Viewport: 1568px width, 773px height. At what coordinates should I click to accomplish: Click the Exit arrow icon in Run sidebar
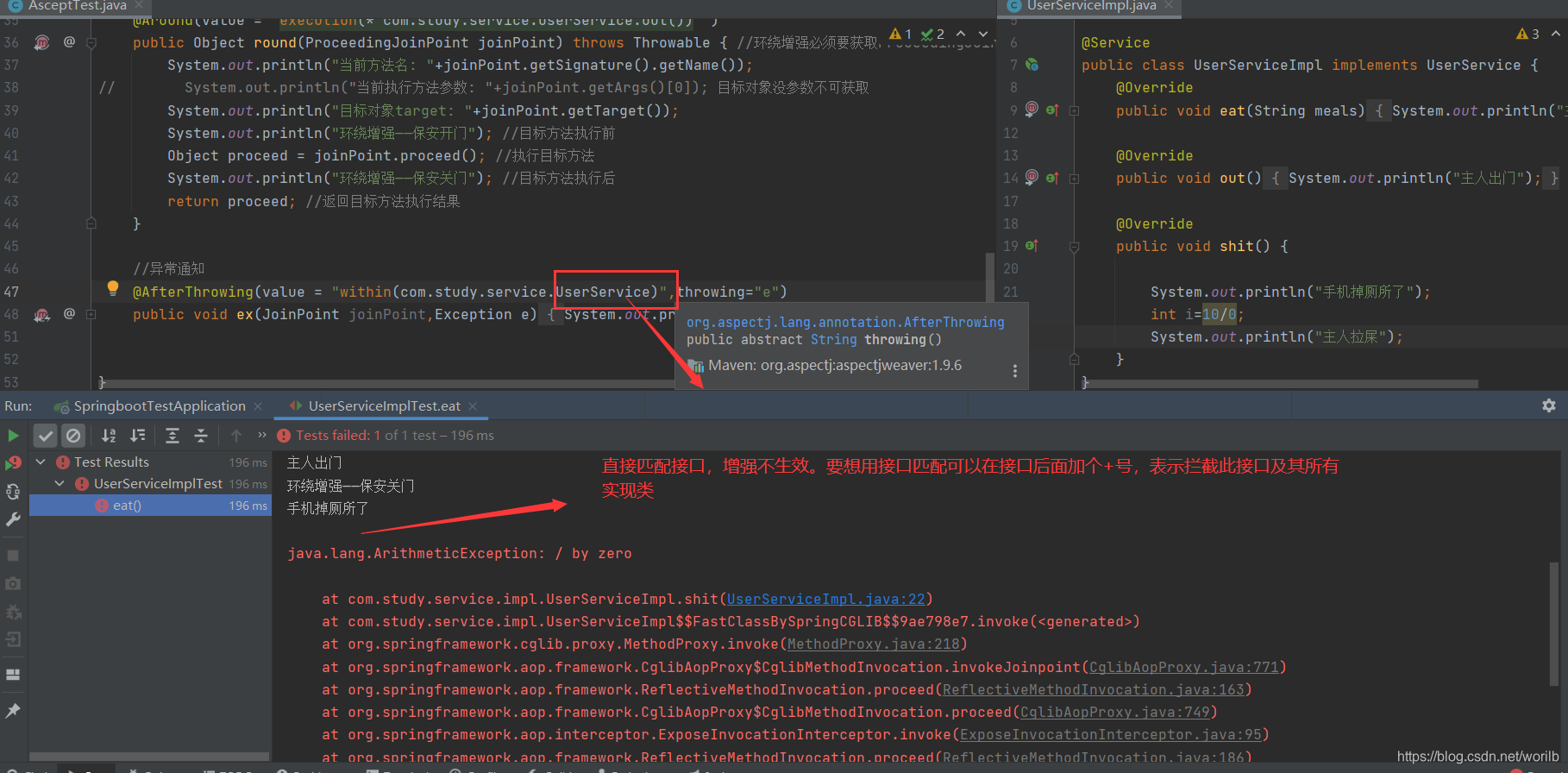(13, 639)
